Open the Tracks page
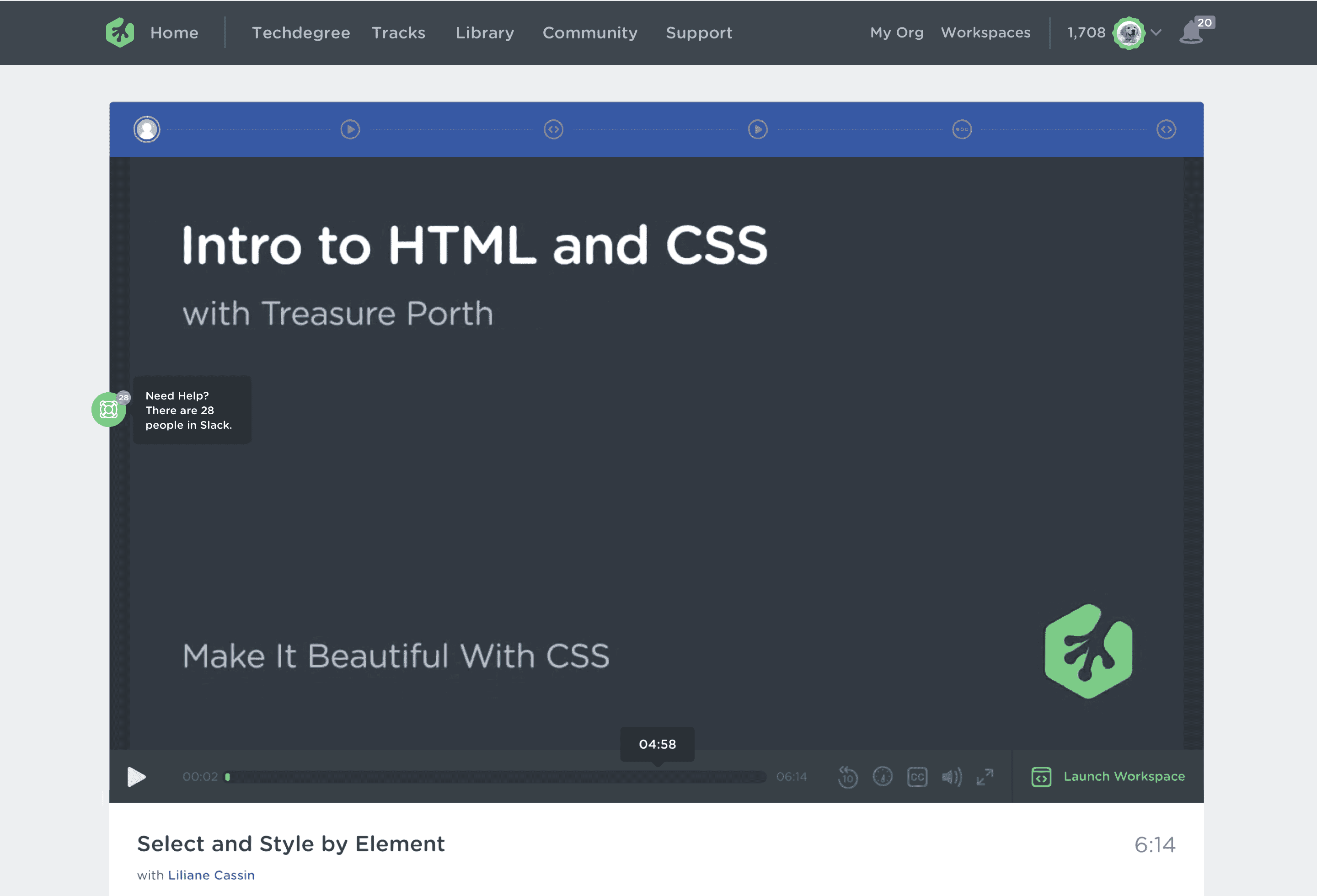This screenshot has height=896, width=1317. tap(398, 33)
